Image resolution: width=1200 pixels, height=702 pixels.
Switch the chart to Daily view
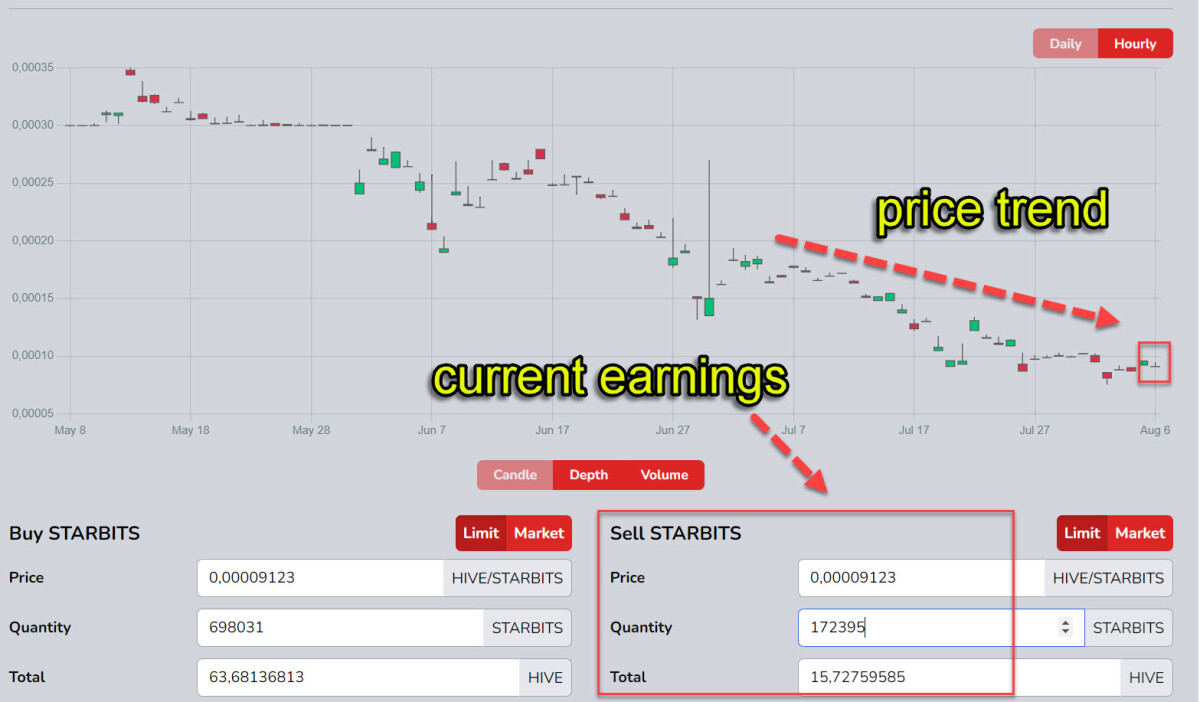(x=1066, y=43)
